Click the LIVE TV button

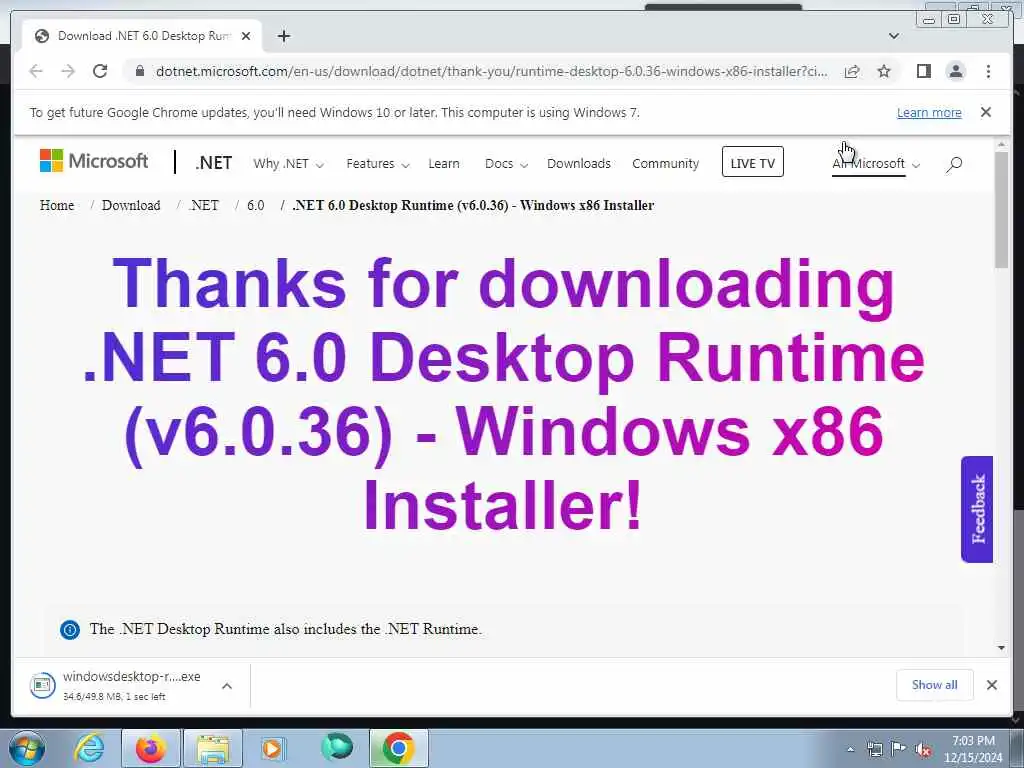(752, 162)
